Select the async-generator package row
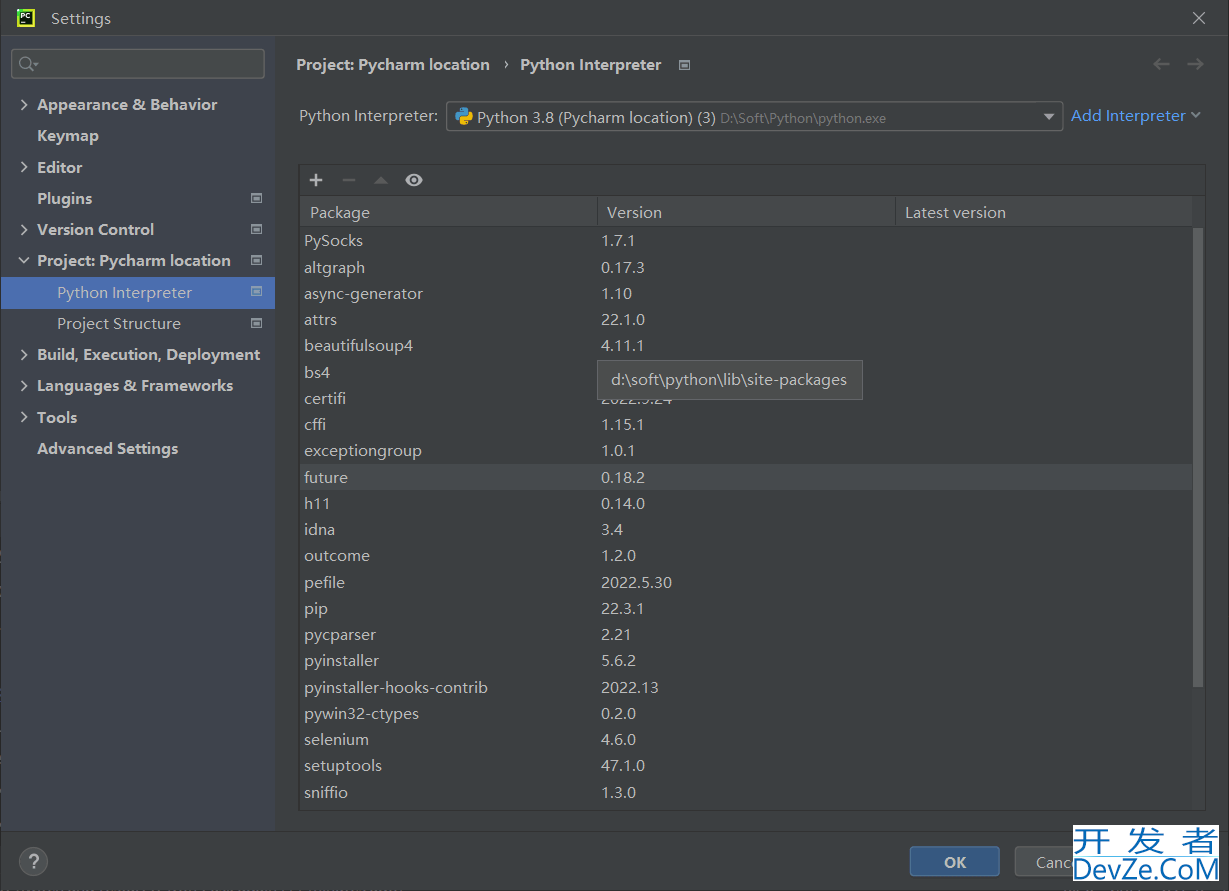The width and height of the screenshot is (1229, 891). coord(746,293)
